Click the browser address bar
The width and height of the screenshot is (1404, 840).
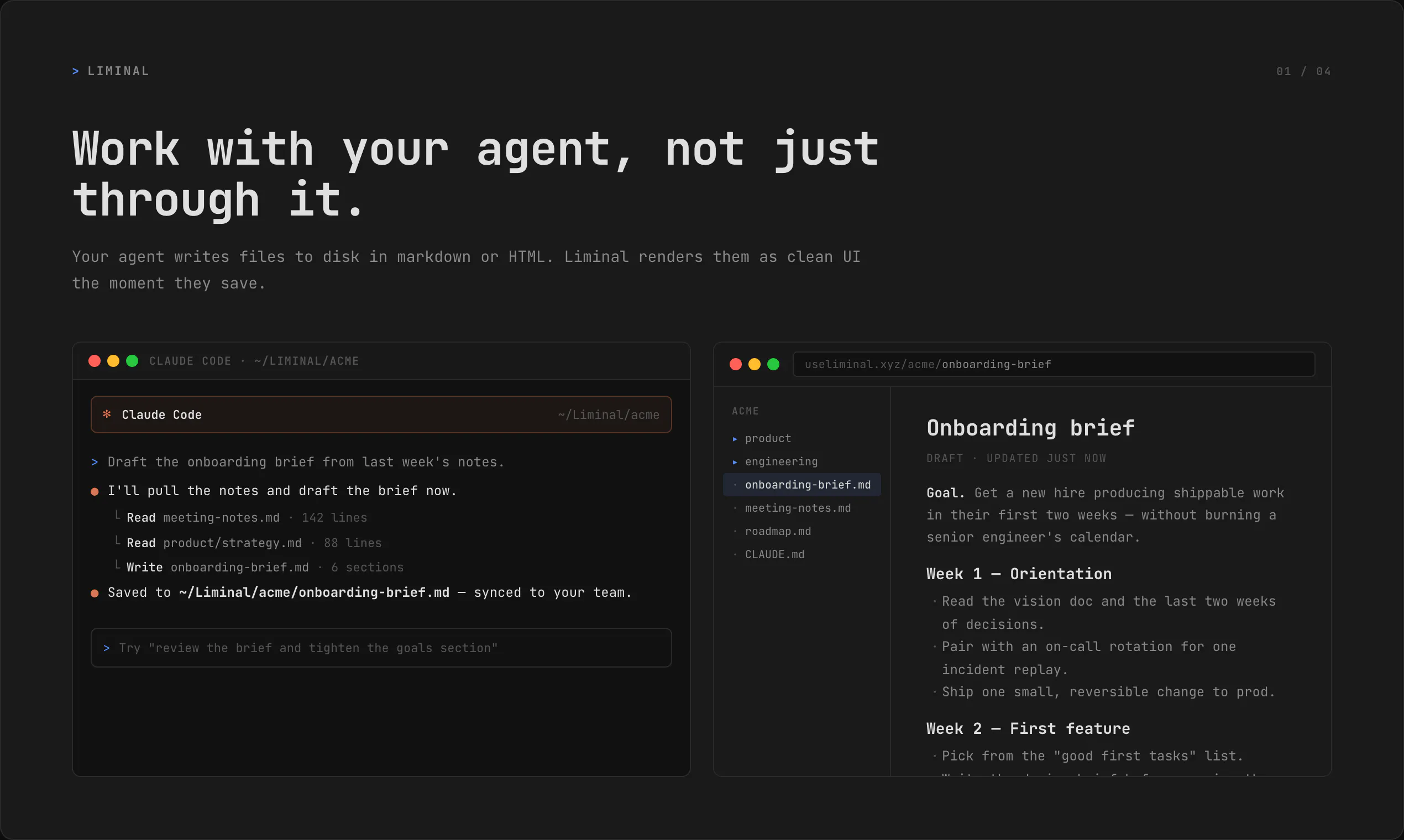(1054, 364)
